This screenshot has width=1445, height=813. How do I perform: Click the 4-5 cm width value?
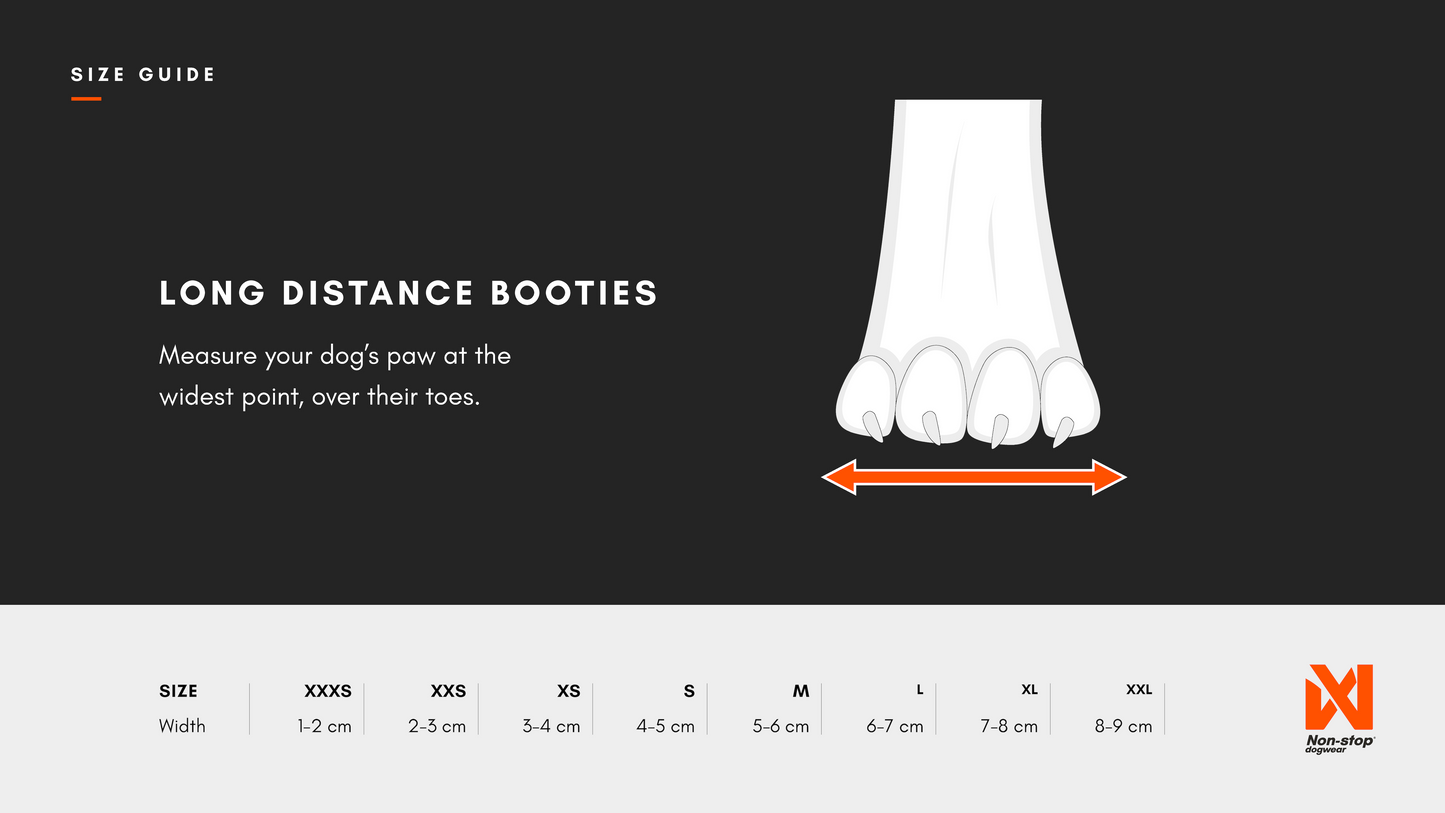point(665,726)
